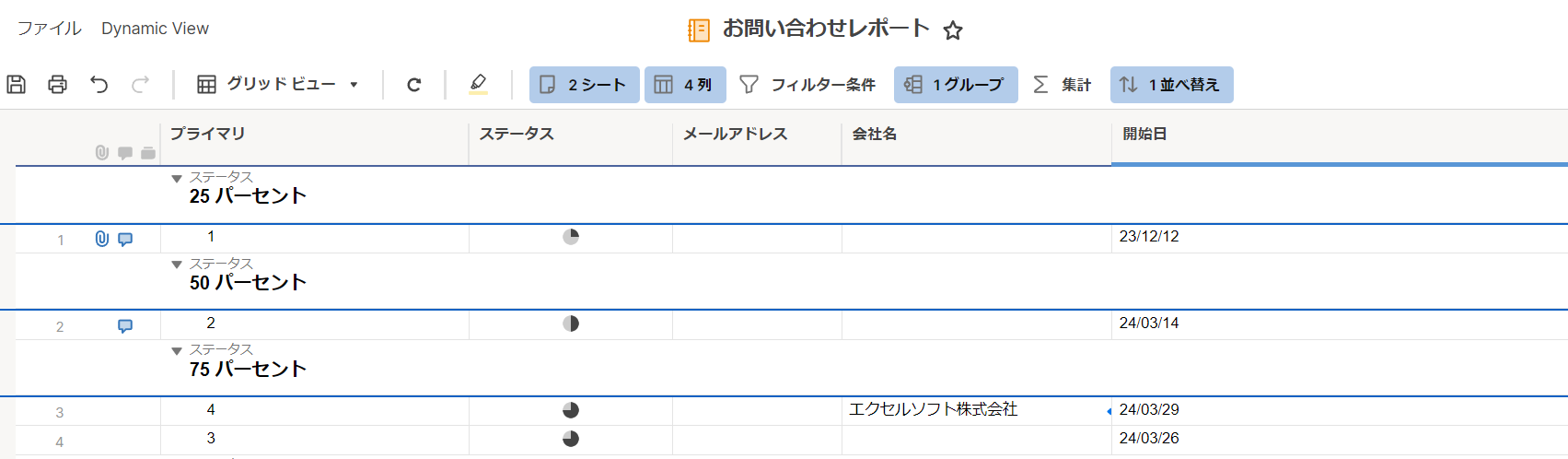Select the 開始日 column header
1568x459 pixels.
[x=1340, y=135]
